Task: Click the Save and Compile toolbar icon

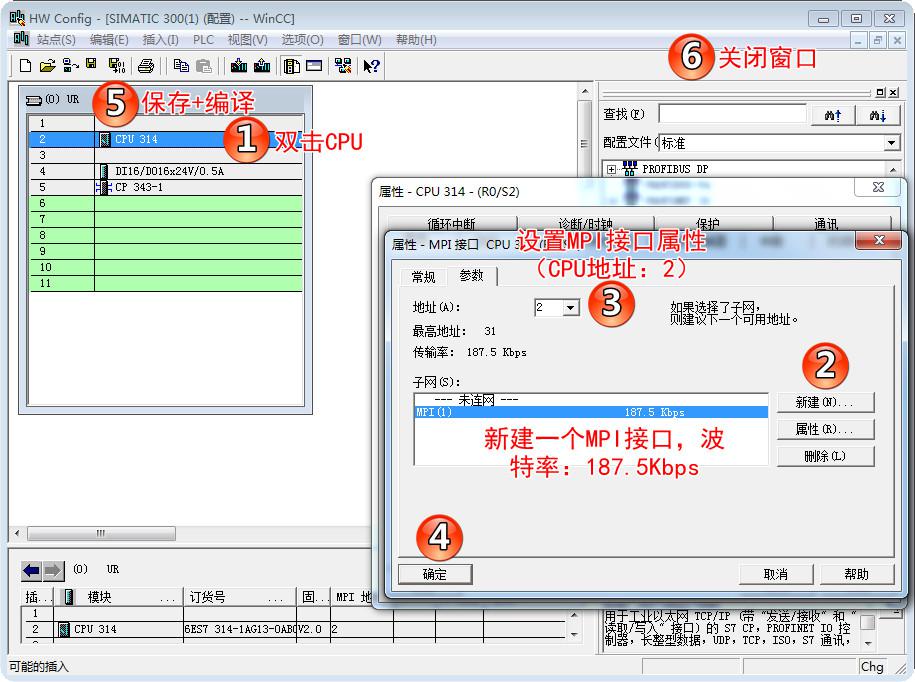Action: [x=117, y=65]
